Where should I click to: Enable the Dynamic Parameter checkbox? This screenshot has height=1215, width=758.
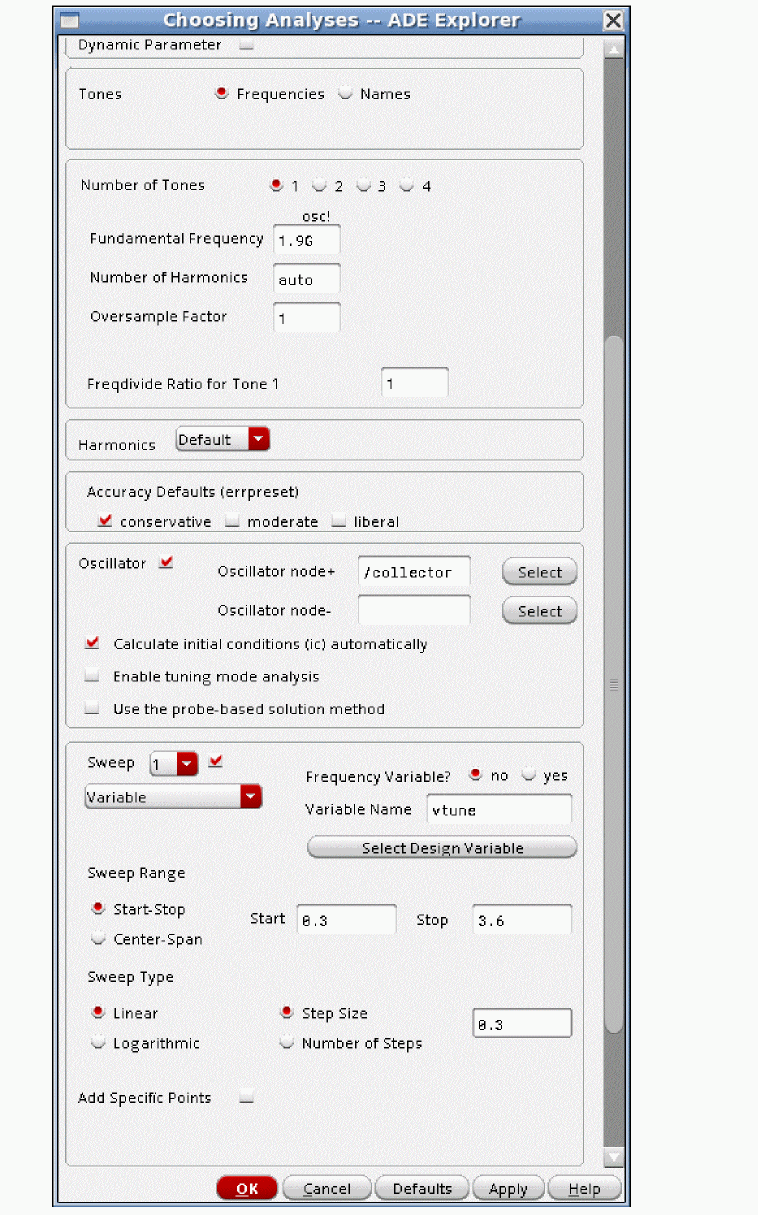[246, 45]
